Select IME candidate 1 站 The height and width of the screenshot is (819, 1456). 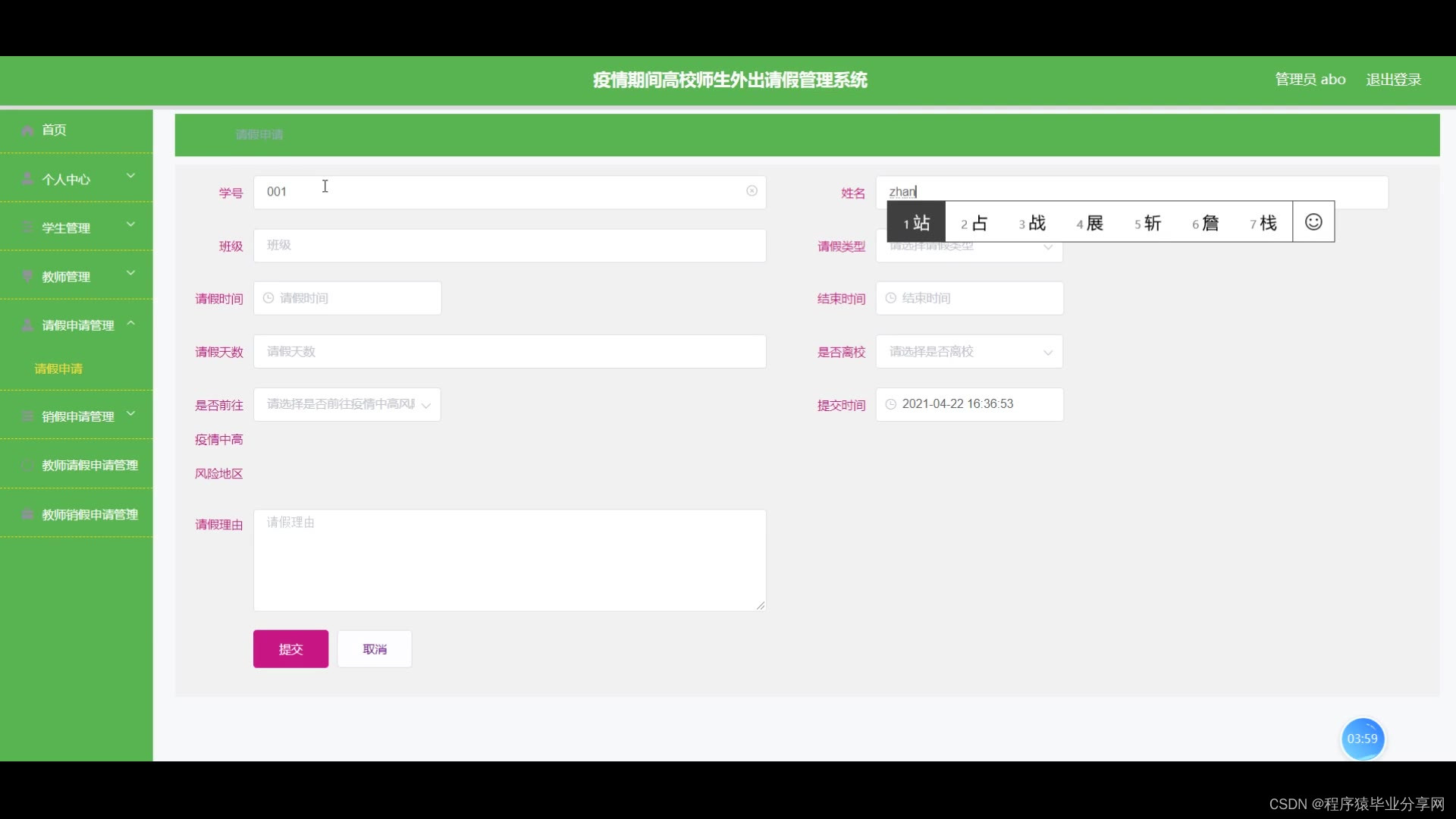(x=916, y=223)
